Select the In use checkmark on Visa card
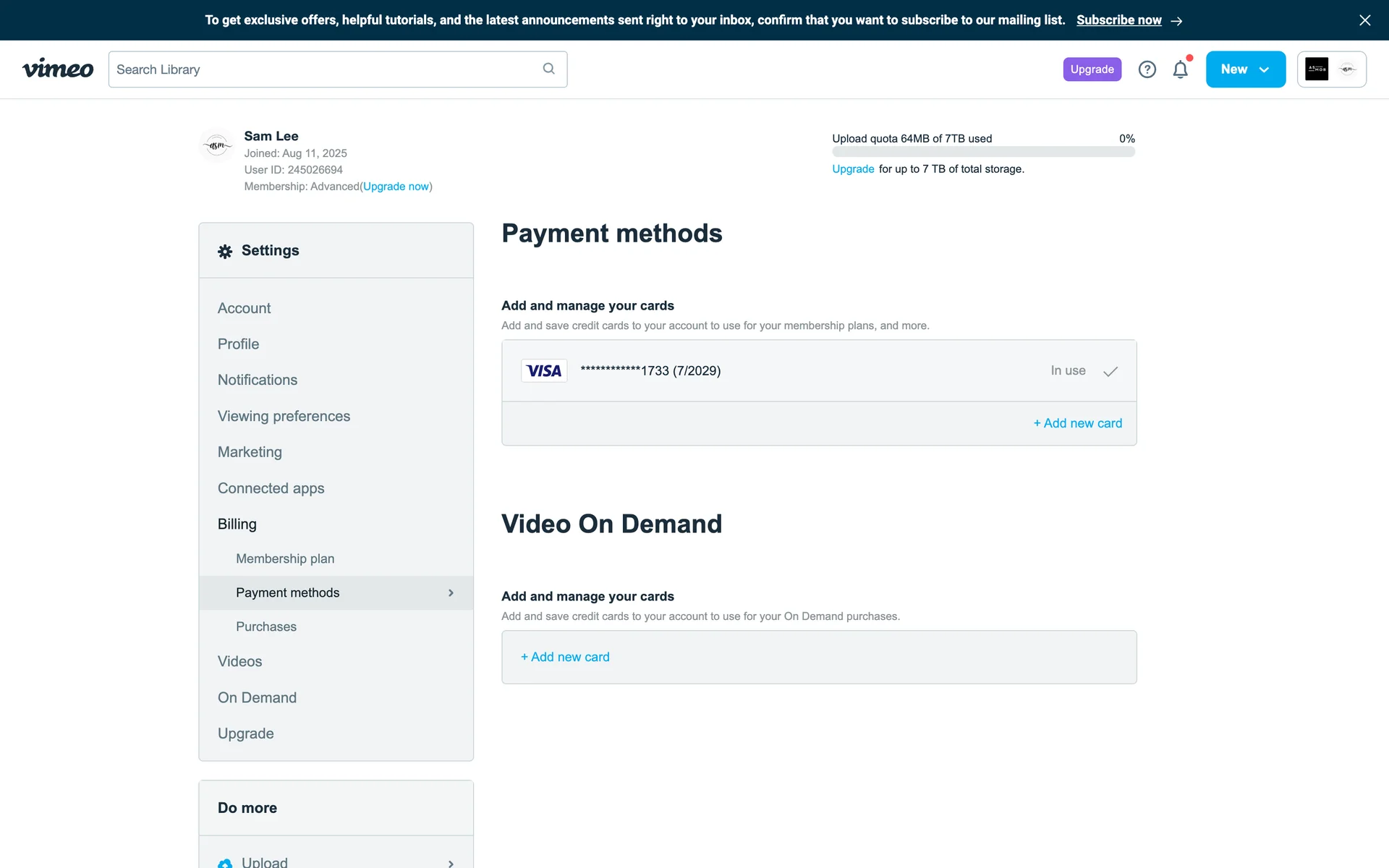This screenshot has width=1389, height=868. coord(1110,371)
